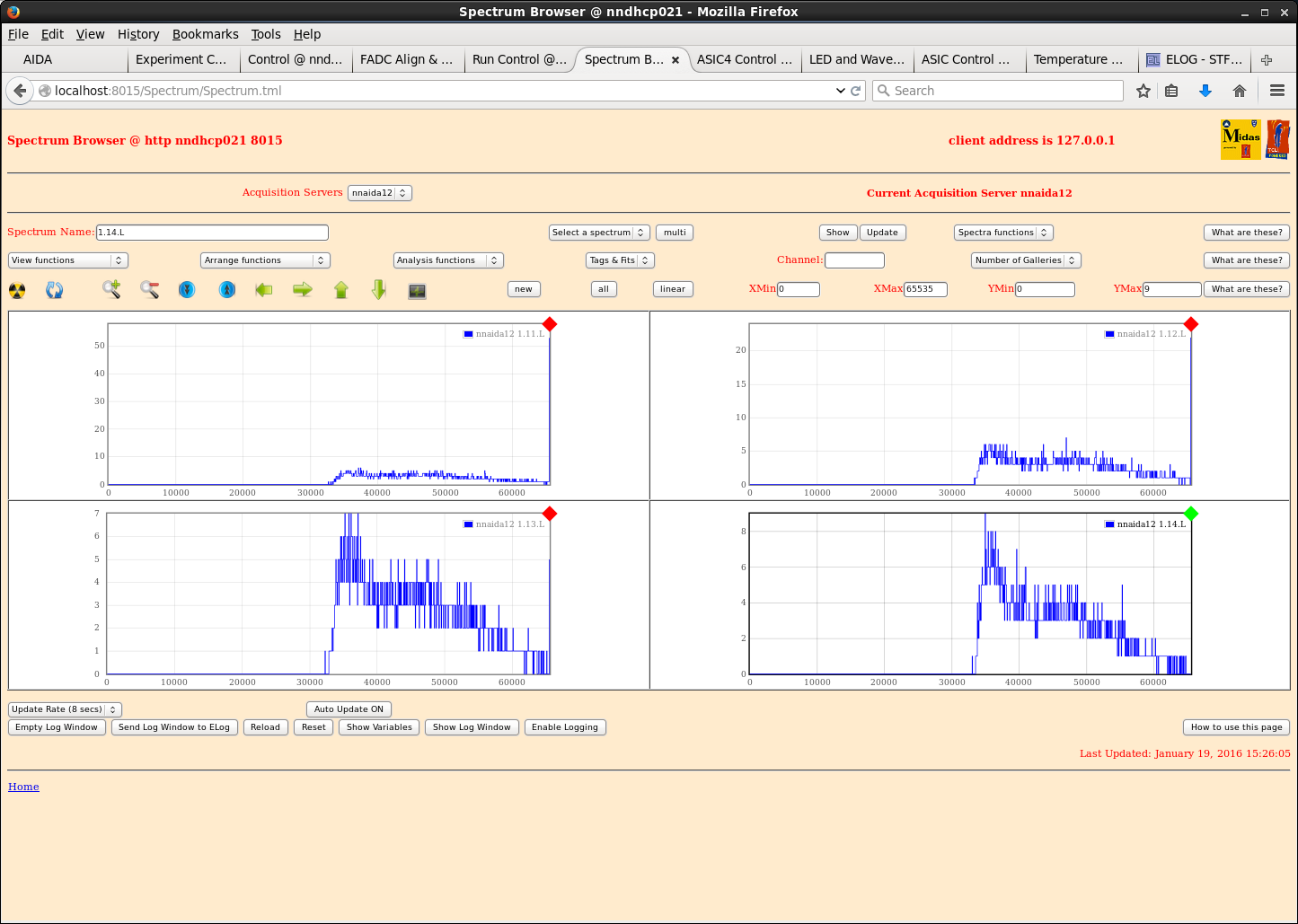Click the blue double up-arrow icon
The image size is (1298, 924).
click(x=227, y=289)
